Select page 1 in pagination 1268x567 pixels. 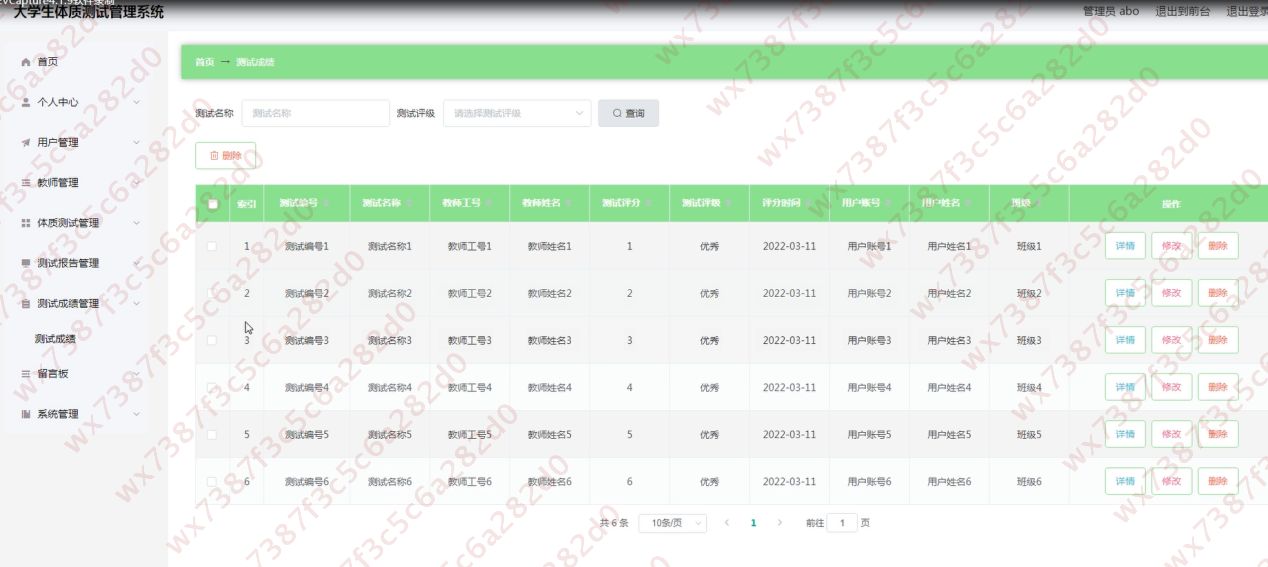tap(753, 523)
